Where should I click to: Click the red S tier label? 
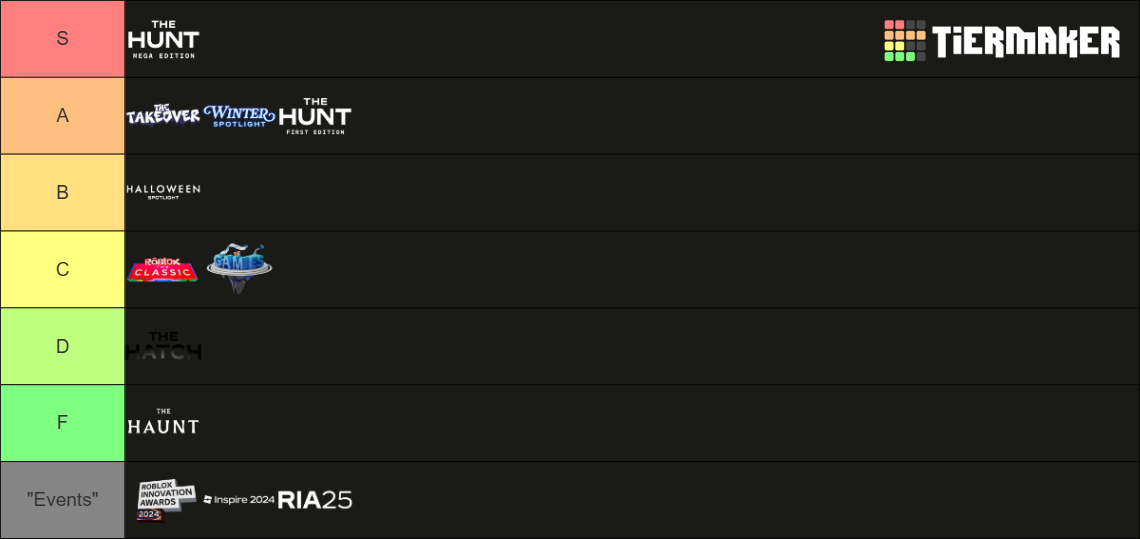tap(63, 39)
